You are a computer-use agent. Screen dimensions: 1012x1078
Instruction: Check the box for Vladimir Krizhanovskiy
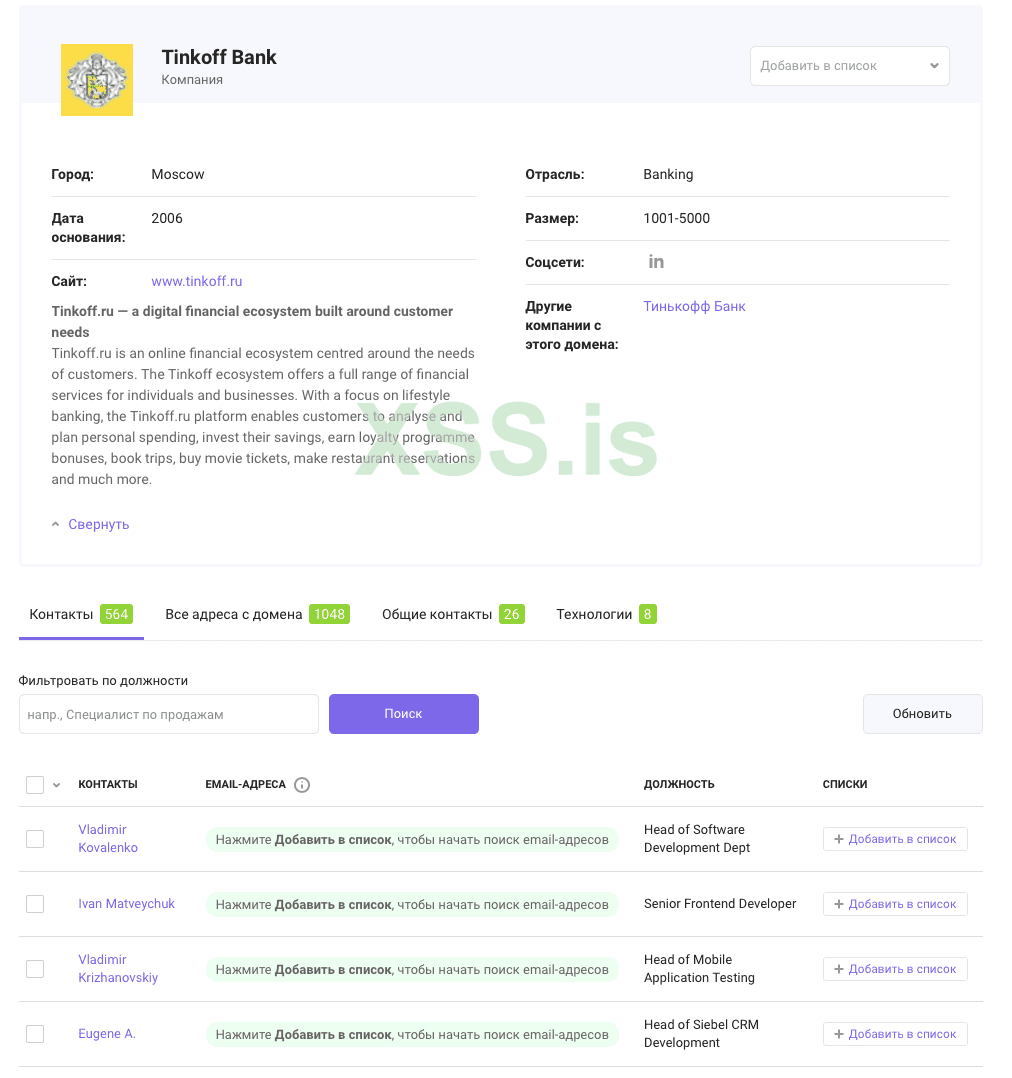[35, 969]
